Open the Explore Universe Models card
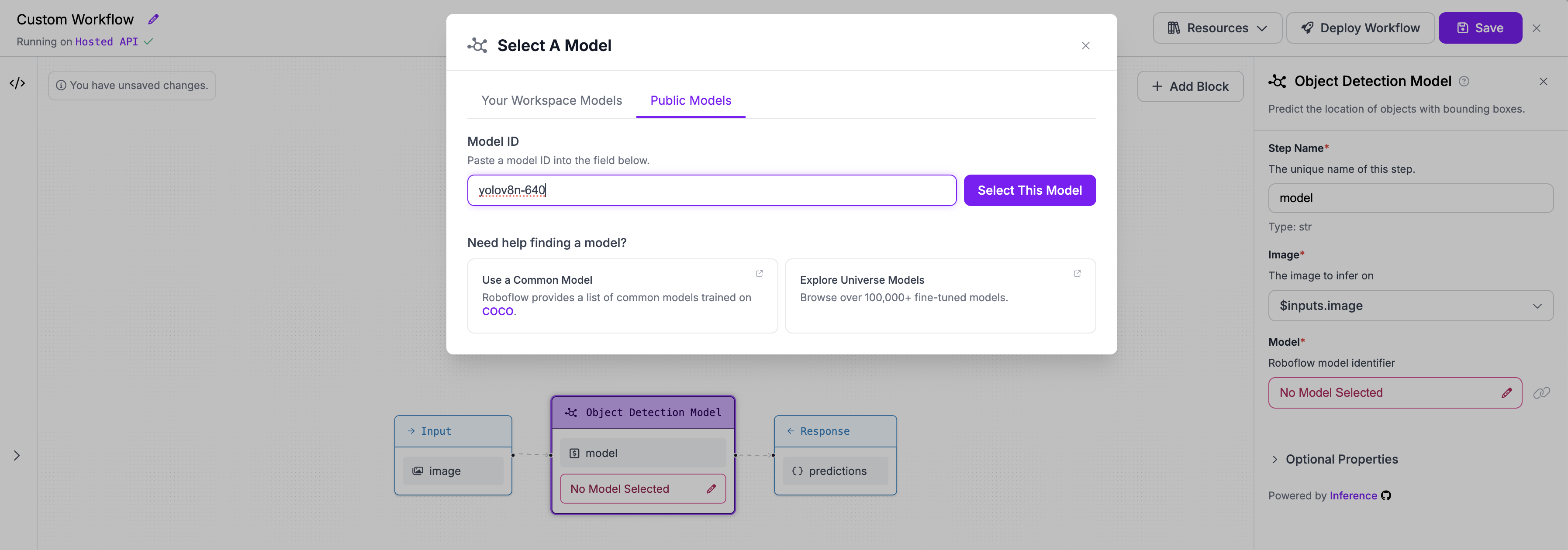1568x550 pixels. click(940, 296)
